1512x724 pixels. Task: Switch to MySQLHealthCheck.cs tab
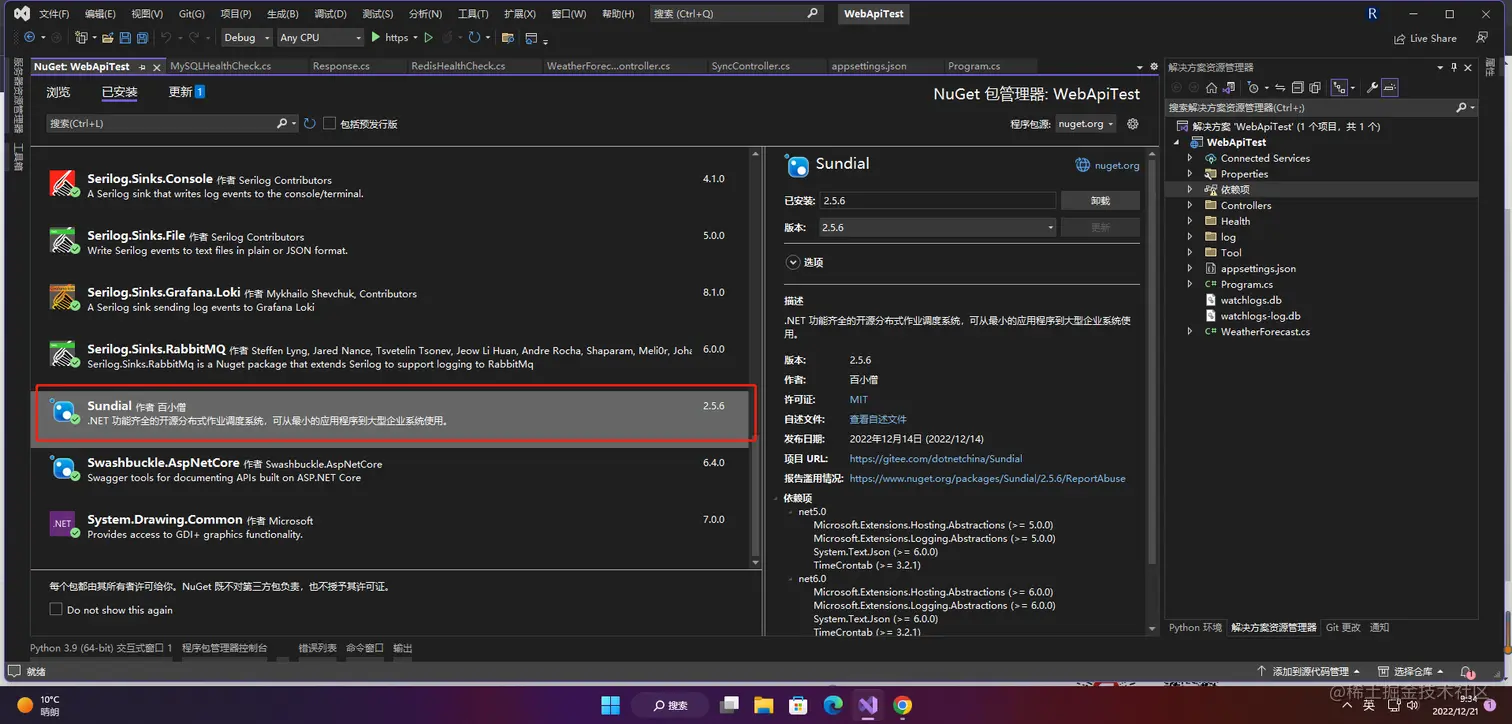(221, 66)
